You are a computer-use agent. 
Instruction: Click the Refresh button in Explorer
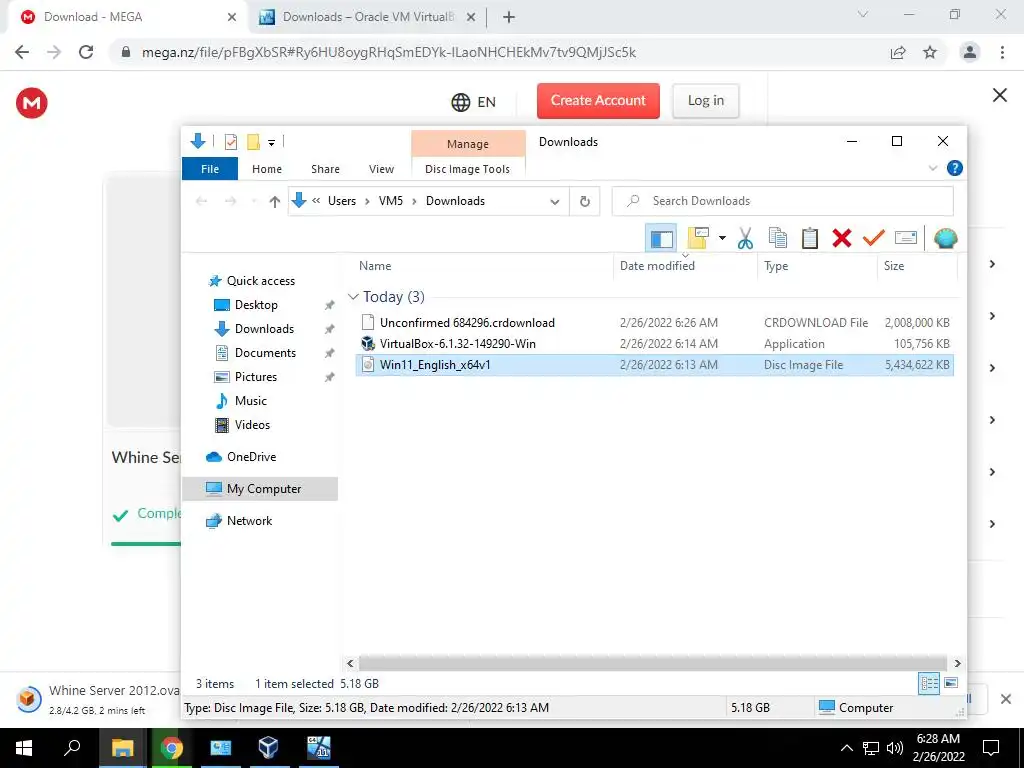(x=584, y=202)
